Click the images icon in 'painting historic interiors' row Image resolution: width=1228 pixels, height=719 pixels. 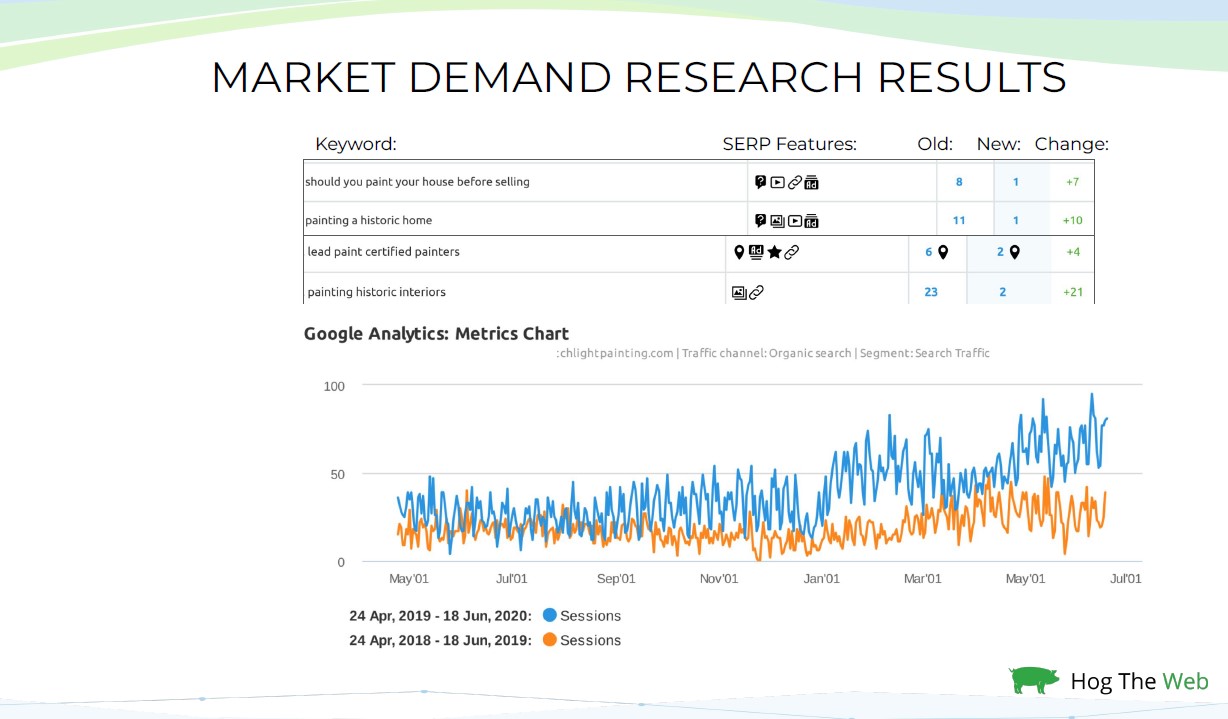point(739,292)
